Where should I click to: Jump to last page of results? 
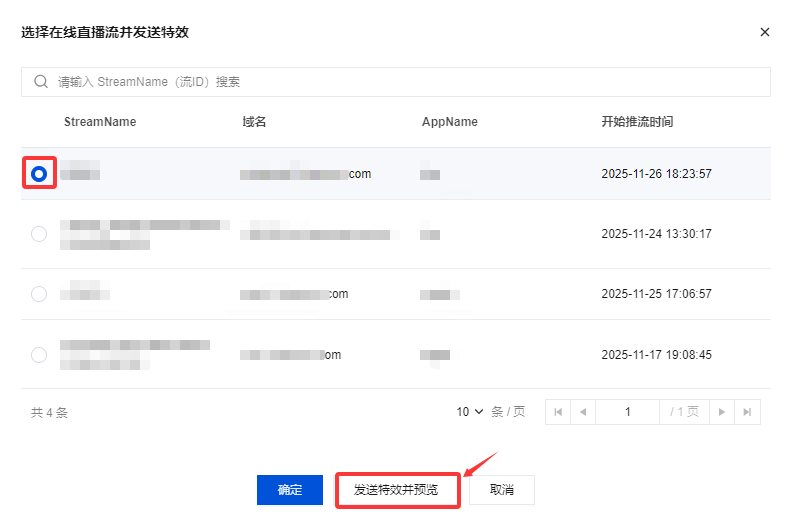[747, 412]
